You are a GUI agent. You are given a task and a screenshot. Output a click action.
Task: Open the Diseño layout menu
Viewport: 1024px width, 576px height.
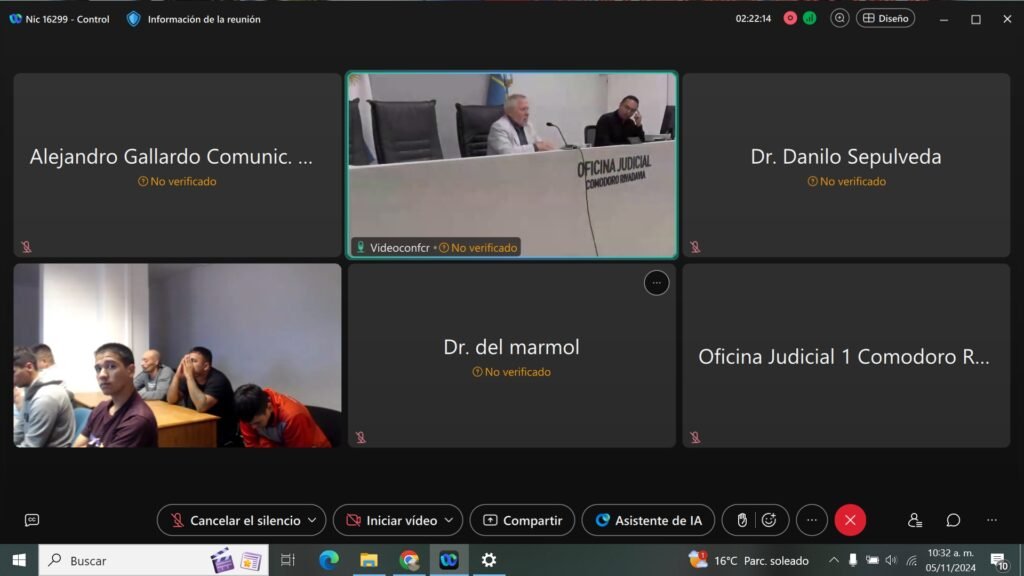[x=885, y=18]
